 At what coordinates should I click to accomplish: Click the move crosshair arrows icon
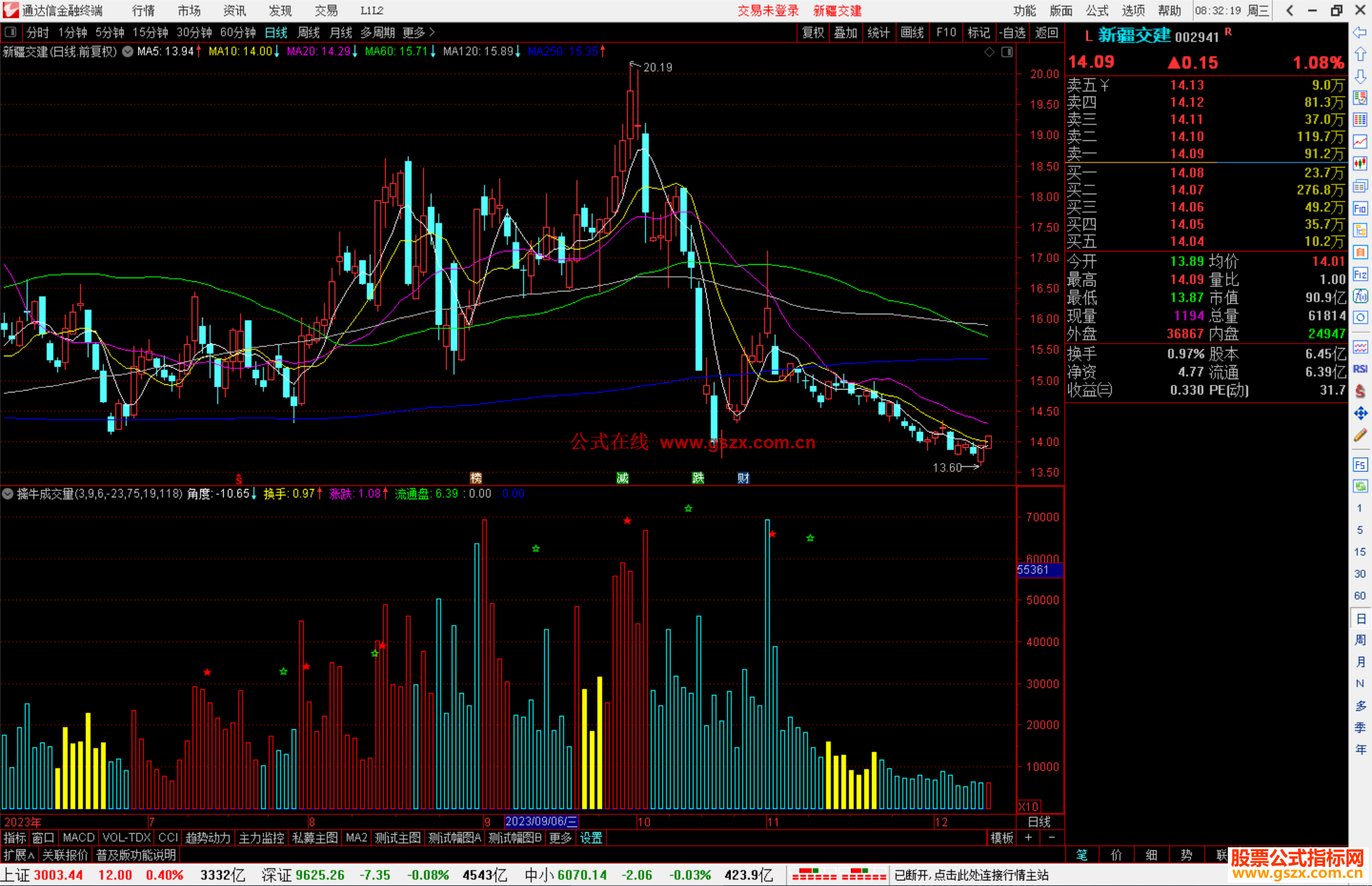1360,413
